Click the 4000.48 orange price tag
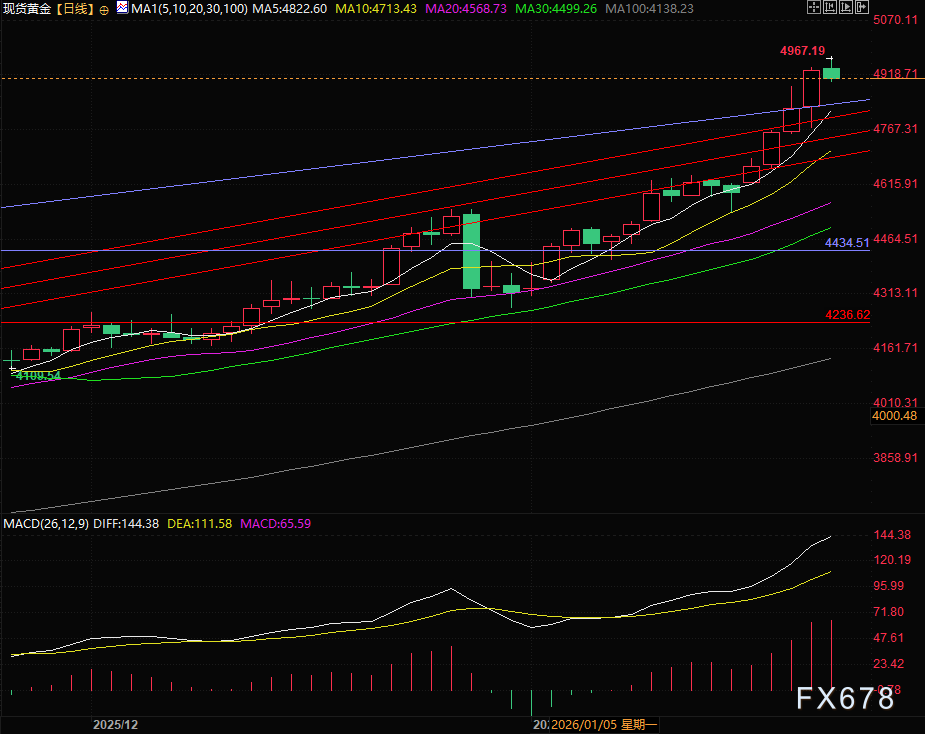 [x=895, y=416]
